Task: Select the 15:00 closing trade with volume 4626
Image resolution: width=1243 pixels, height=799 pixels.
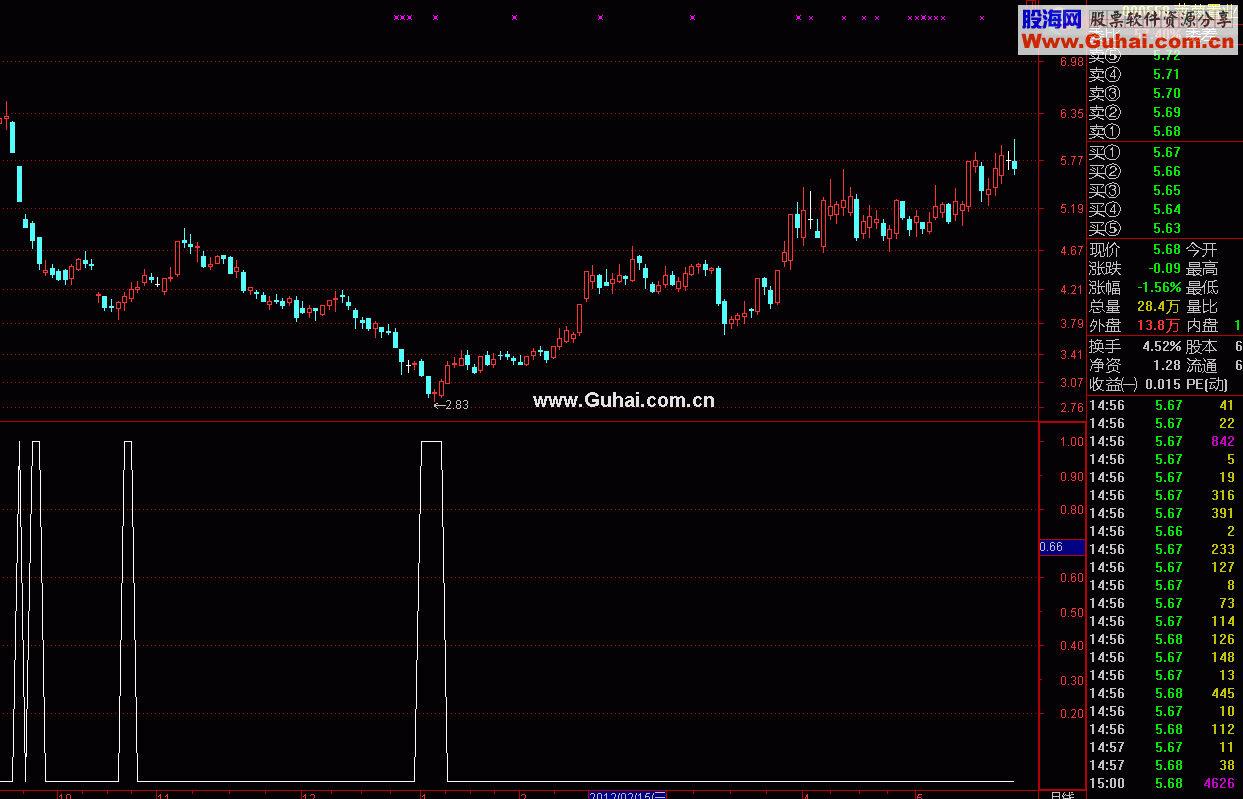Action: coord(1163,783)
